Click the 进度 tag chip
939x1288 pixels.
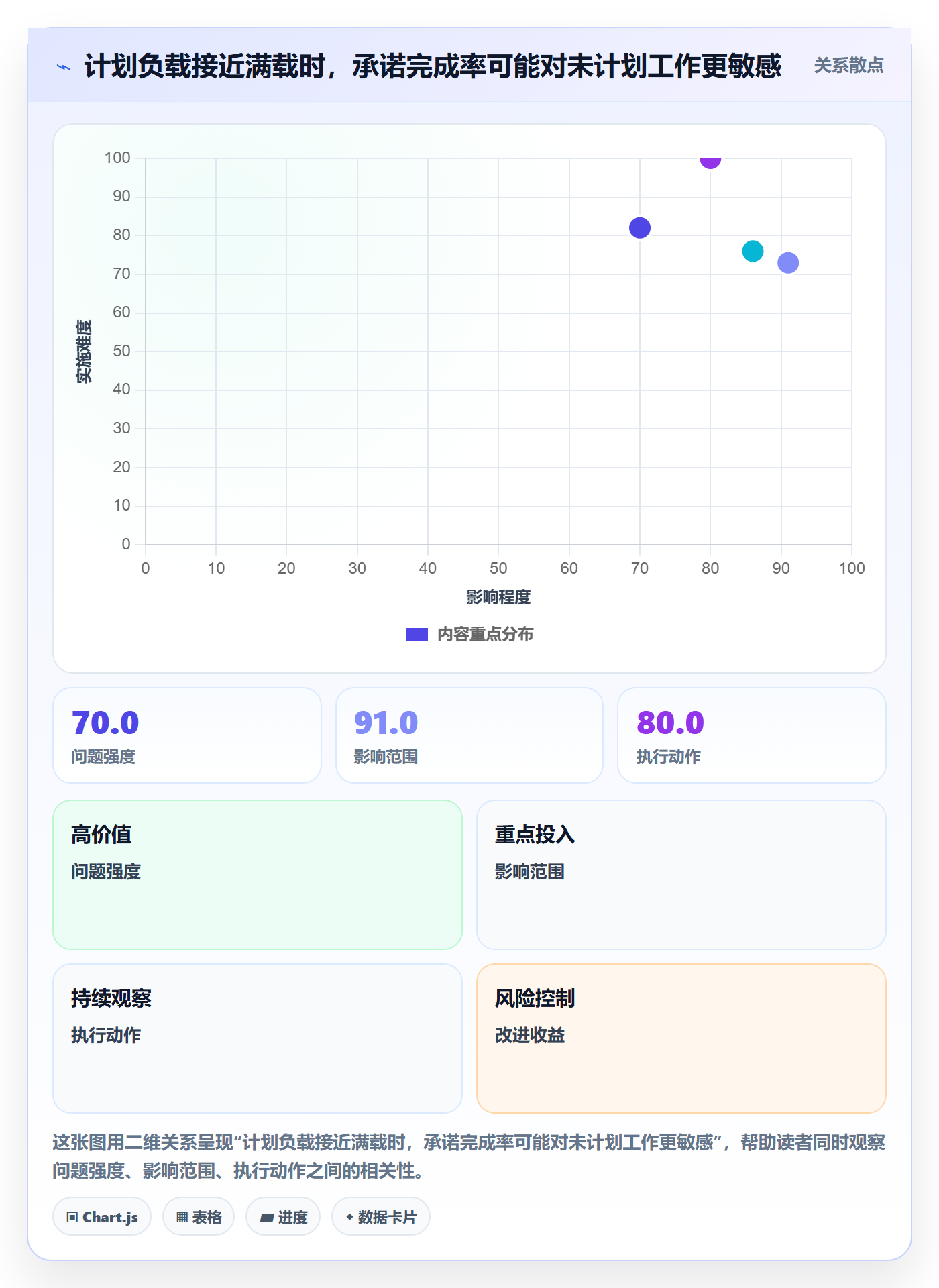coord(283,1217)
